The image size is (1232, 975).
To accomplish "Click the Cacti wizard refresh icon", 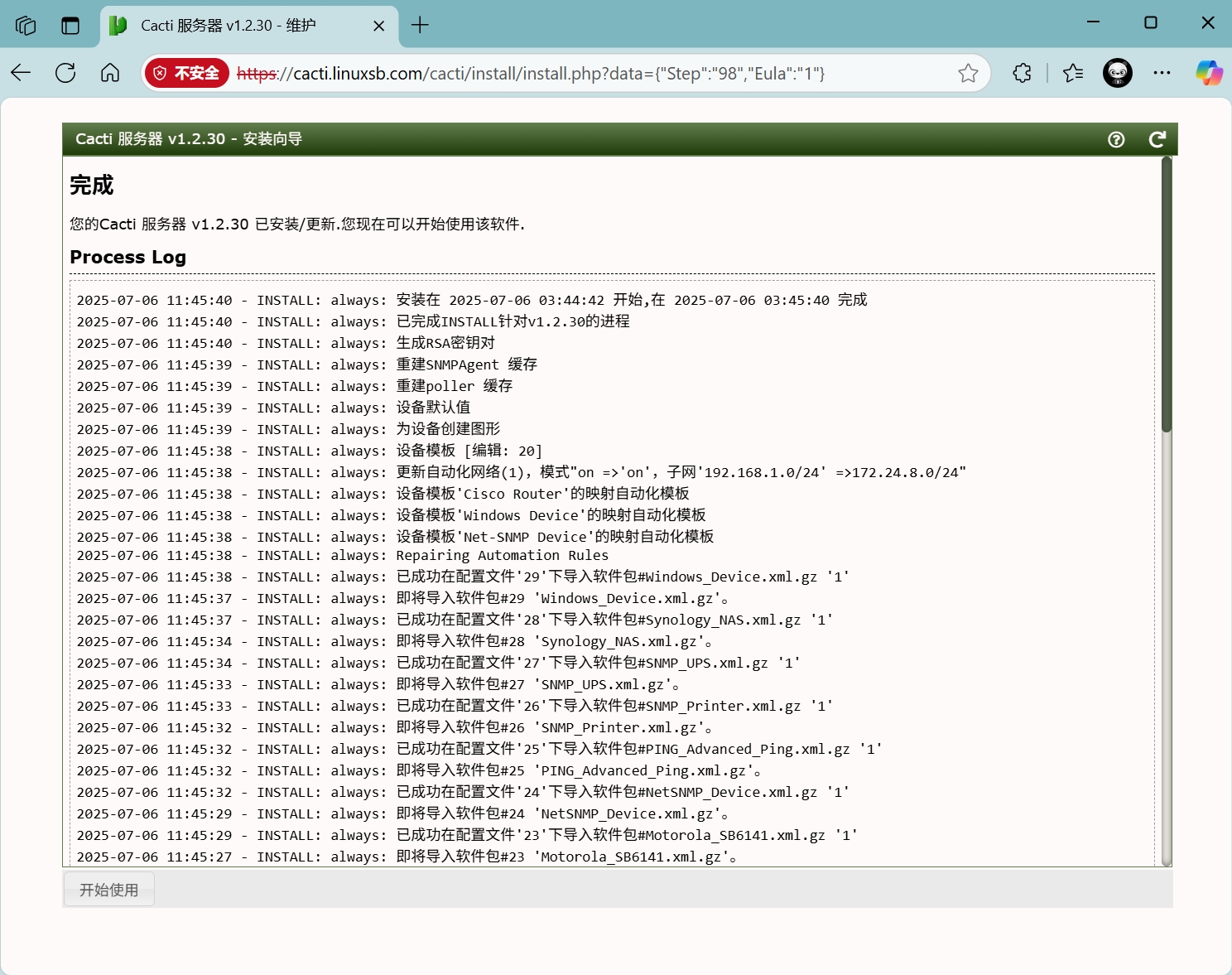I will [x=1157, y=139].
